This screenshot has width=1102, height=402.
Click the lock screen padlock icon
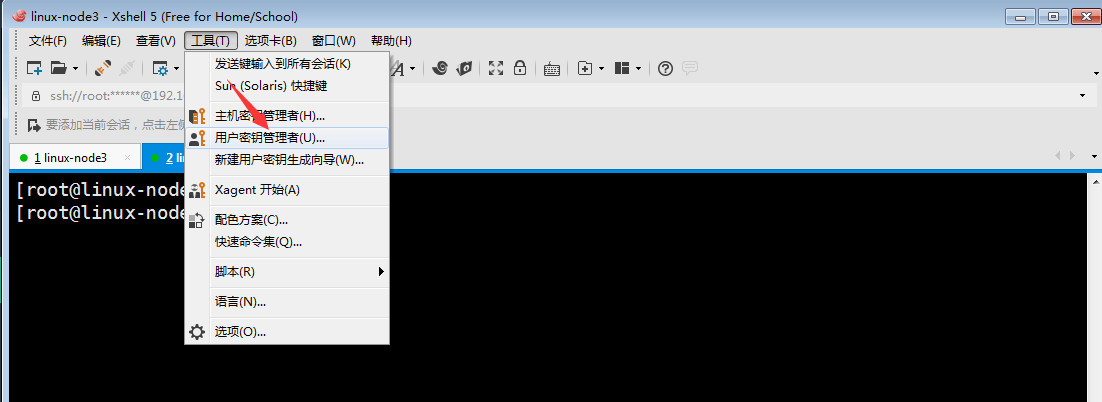tap(520, 68)
